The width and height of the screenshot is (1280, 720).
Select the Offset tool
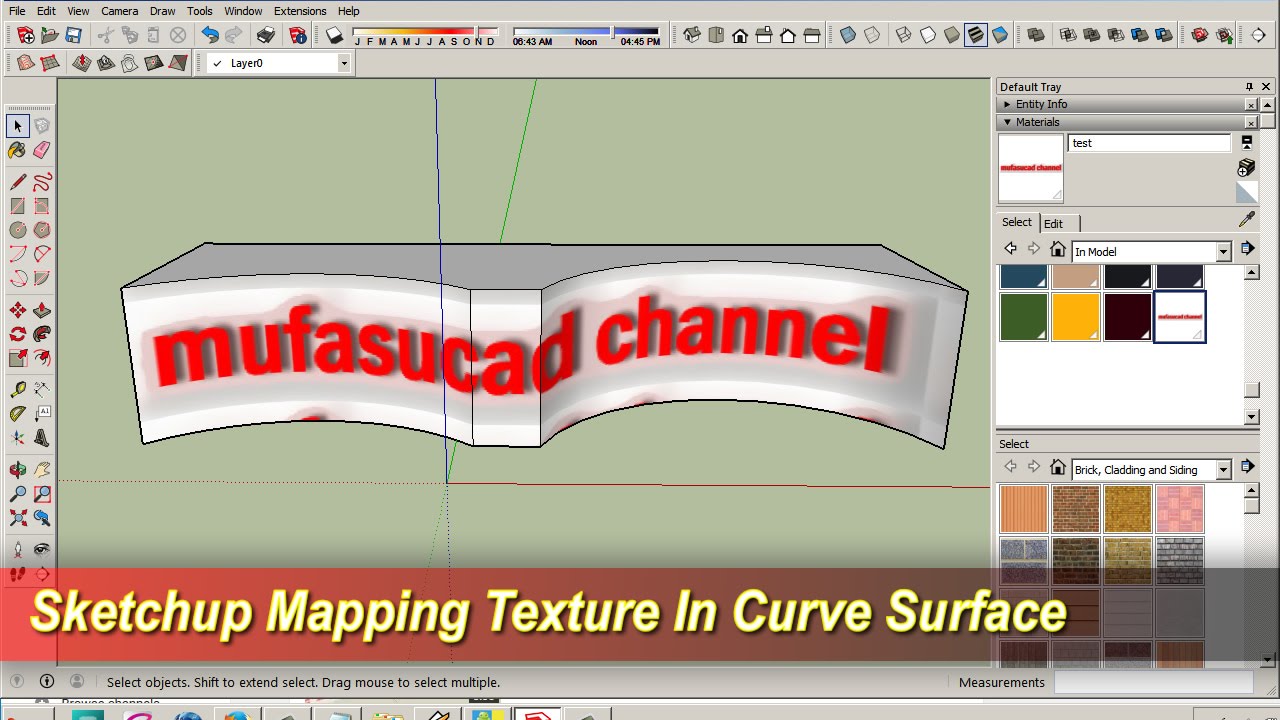pos(42,358)
